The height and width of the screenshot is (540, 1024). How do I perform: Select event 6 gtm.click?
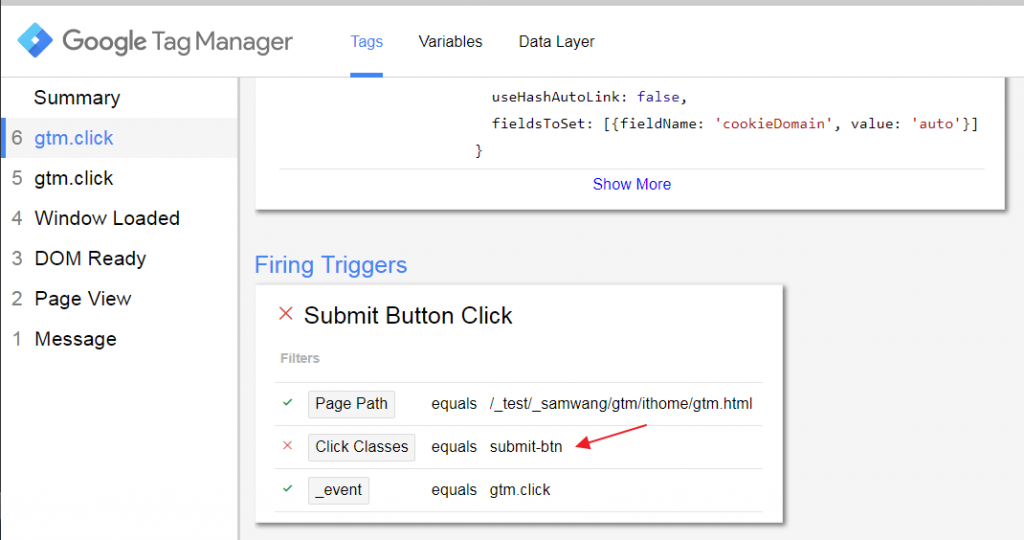point(119,138)
